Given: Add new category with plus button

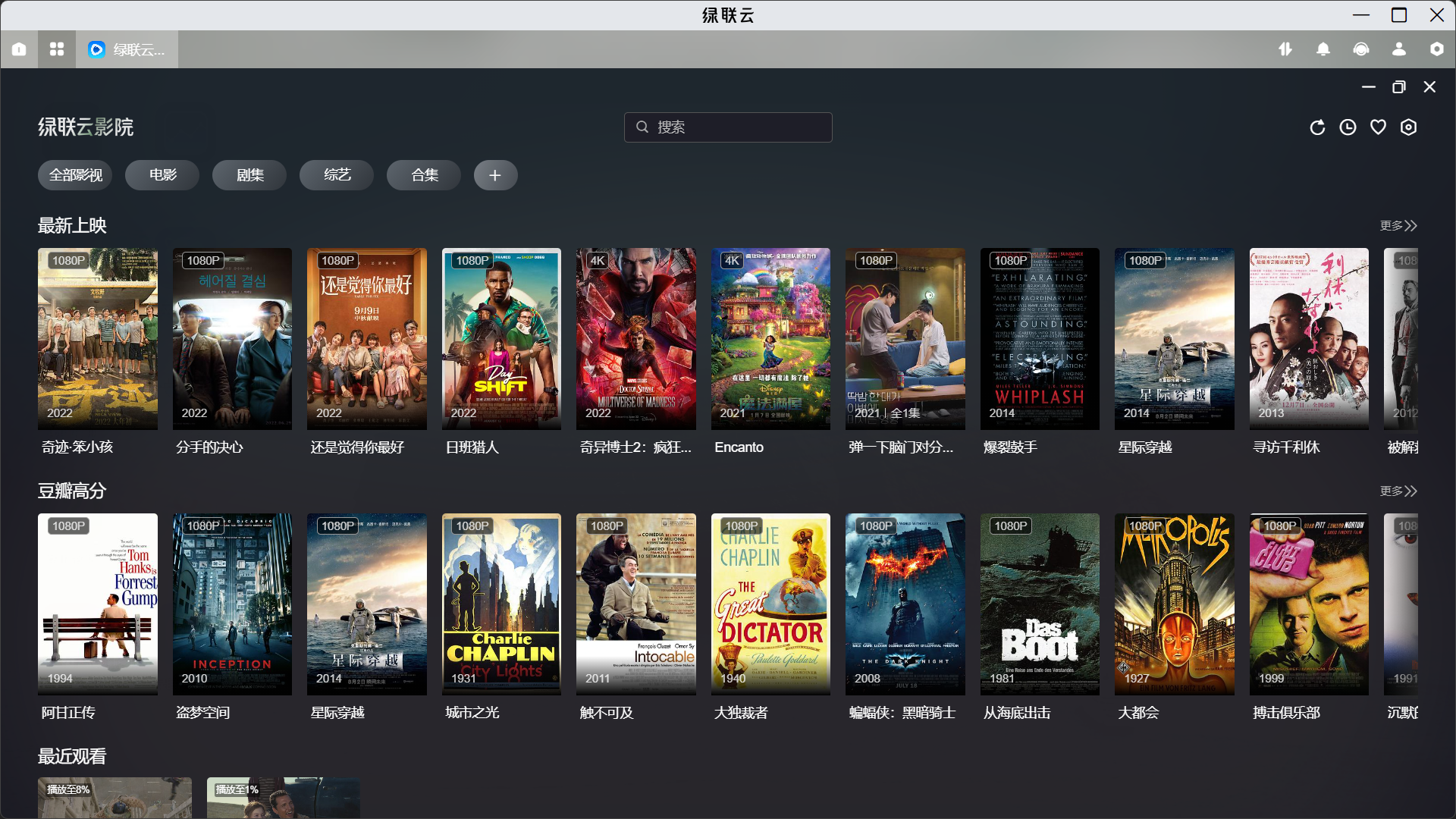Looking at the screenshot, I should pyautogui.click(x=495, y=175).
